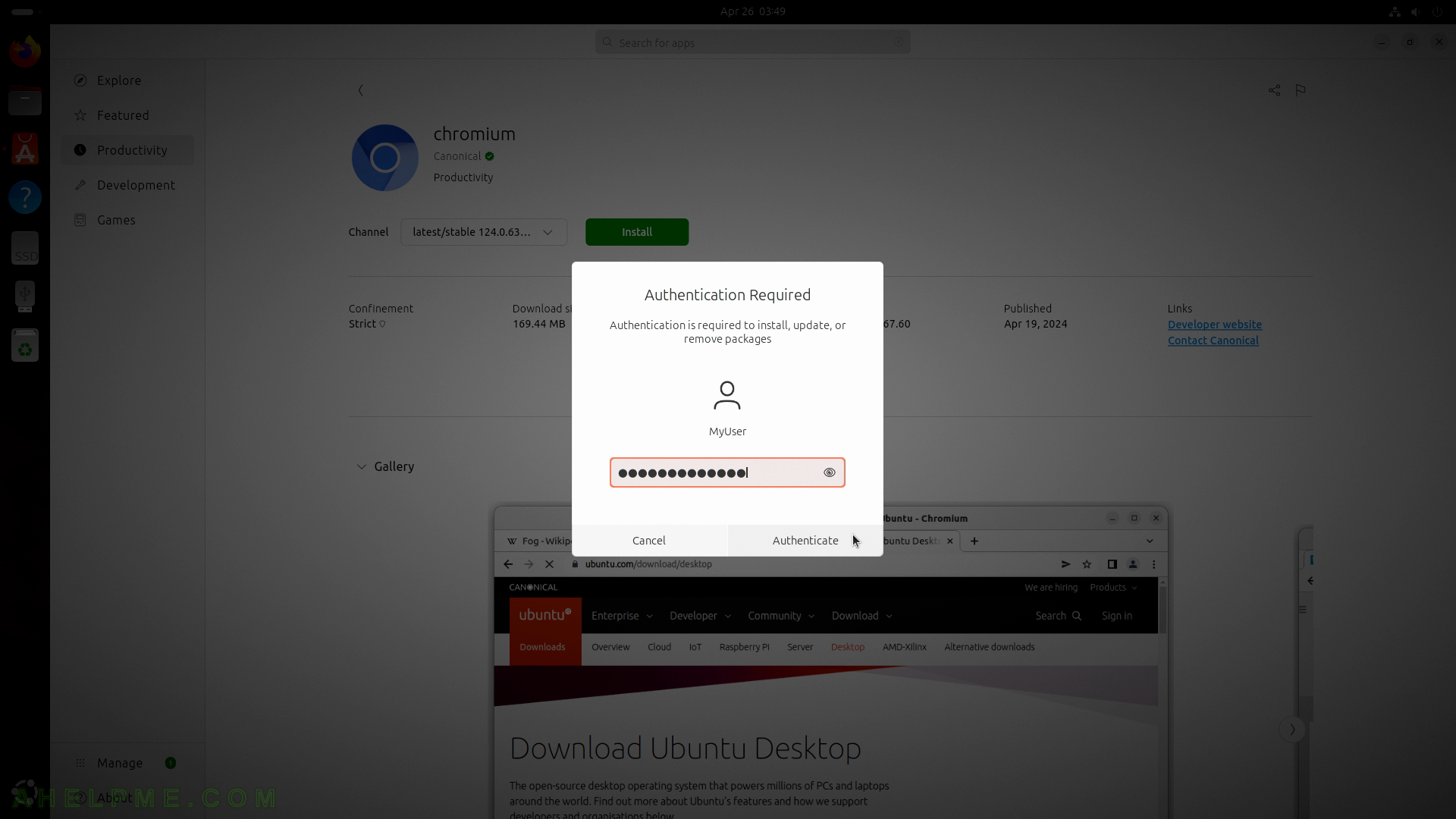
Task: Open the volume indicator in top bar
Action: [1415, 11]
